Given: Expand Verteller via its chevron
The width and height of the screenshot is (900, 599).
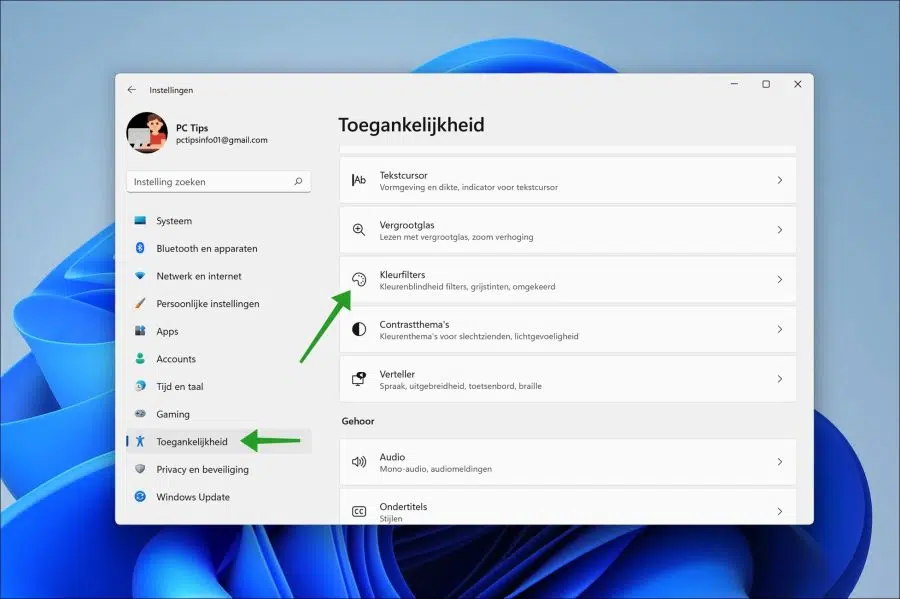Looking at the screenshot, I should (x=779, y=379).
